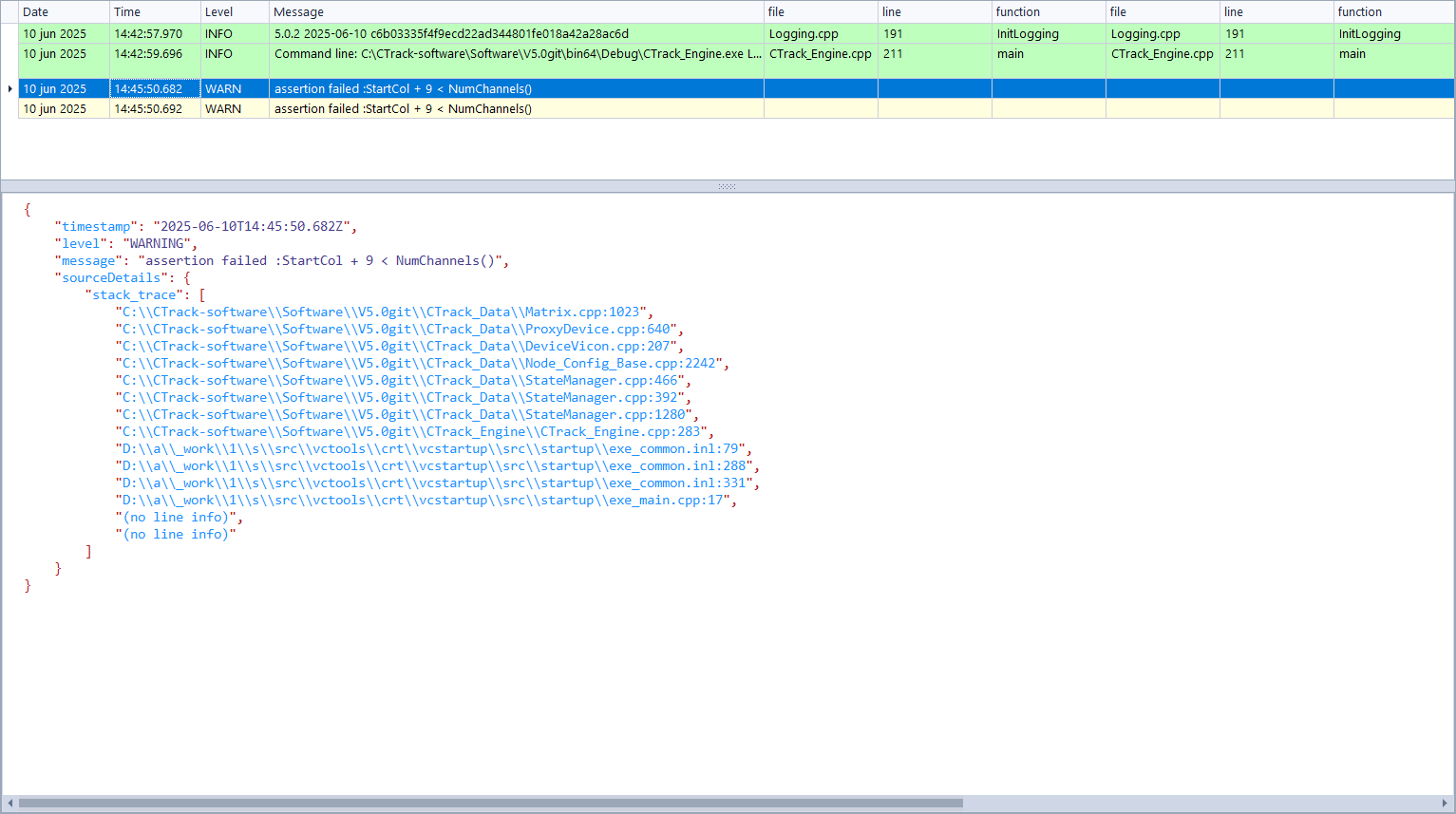The width and height of the screenshot is (1456, 814).
Task: Click the rightmost function column header
Action: coord(1392,12)
